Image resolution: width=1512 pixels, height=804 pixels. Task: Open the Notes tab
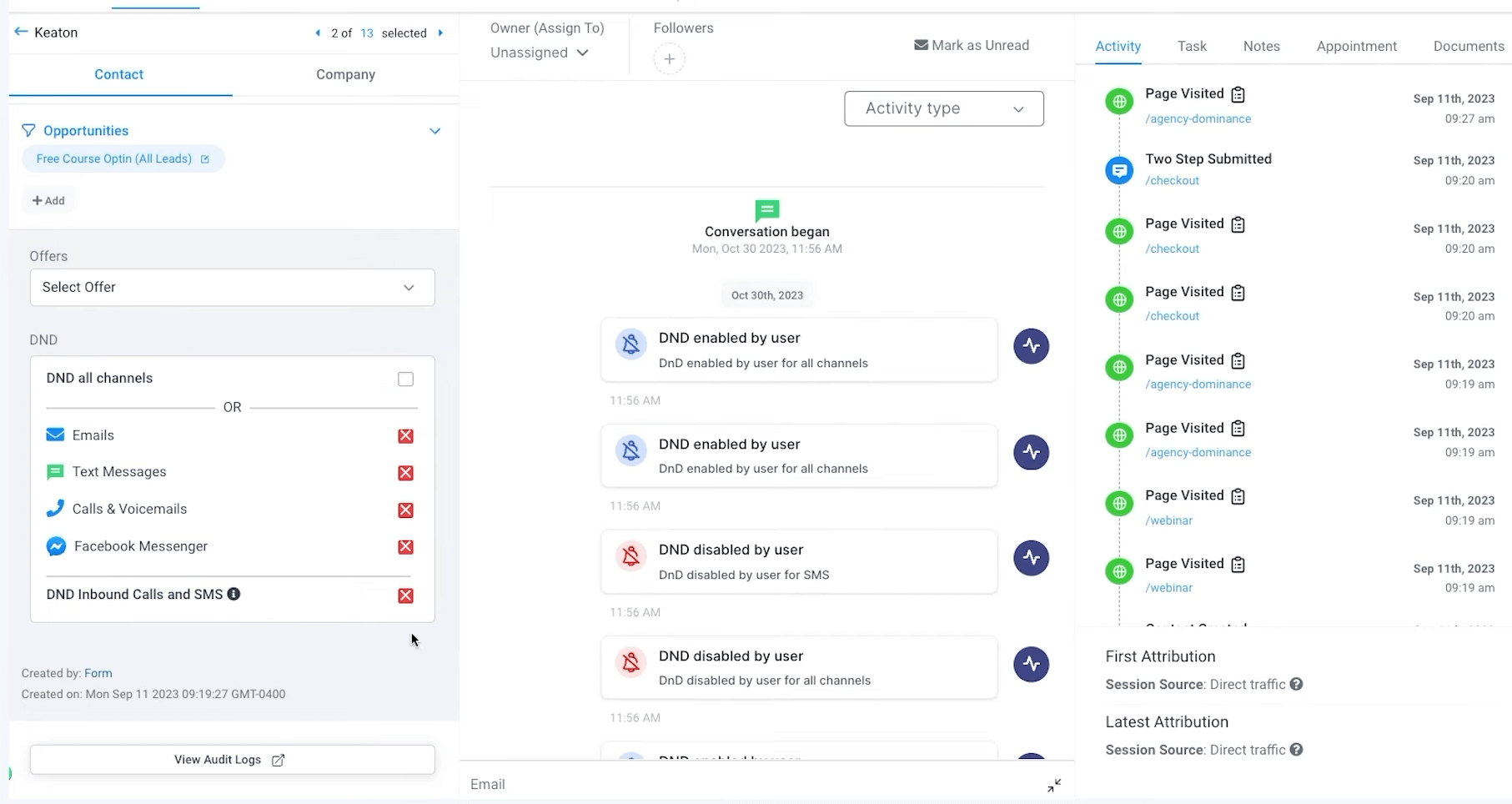click(1261, 46)
